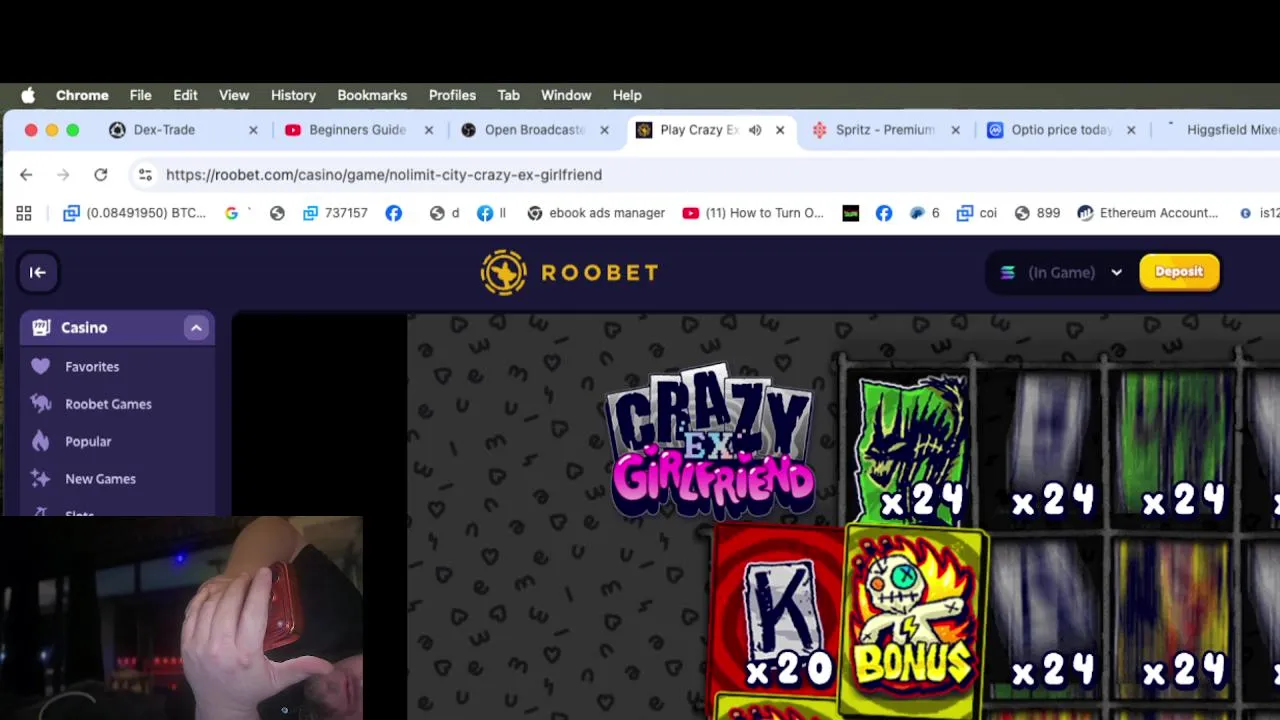This screenshot has height=720, width=1280.
Task: Go forward to next page
Action: click(x=63, y=175)
